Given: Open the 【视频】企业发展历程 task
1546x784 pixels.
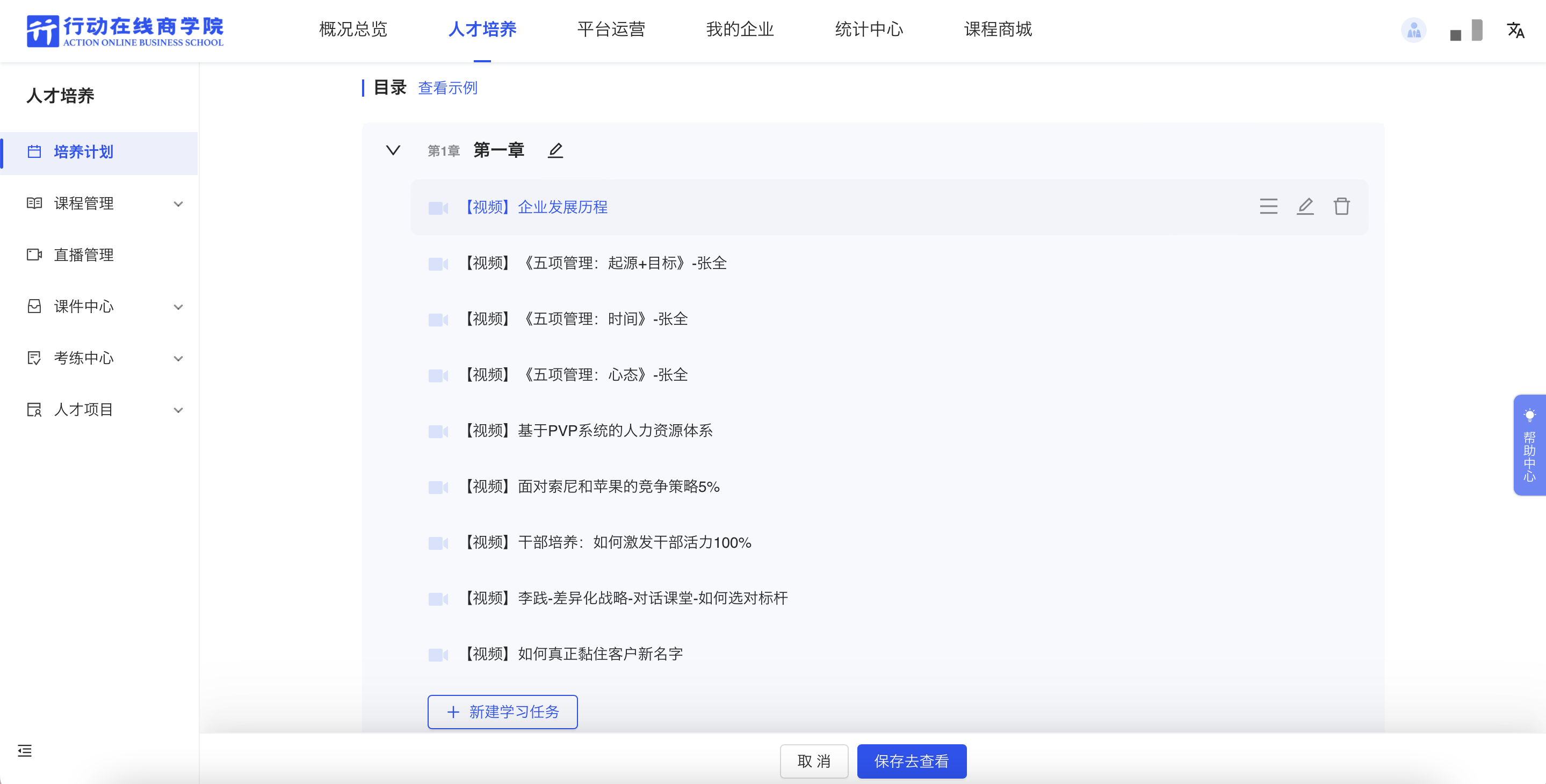Looking at the screenshot, I should click(889, 207).
